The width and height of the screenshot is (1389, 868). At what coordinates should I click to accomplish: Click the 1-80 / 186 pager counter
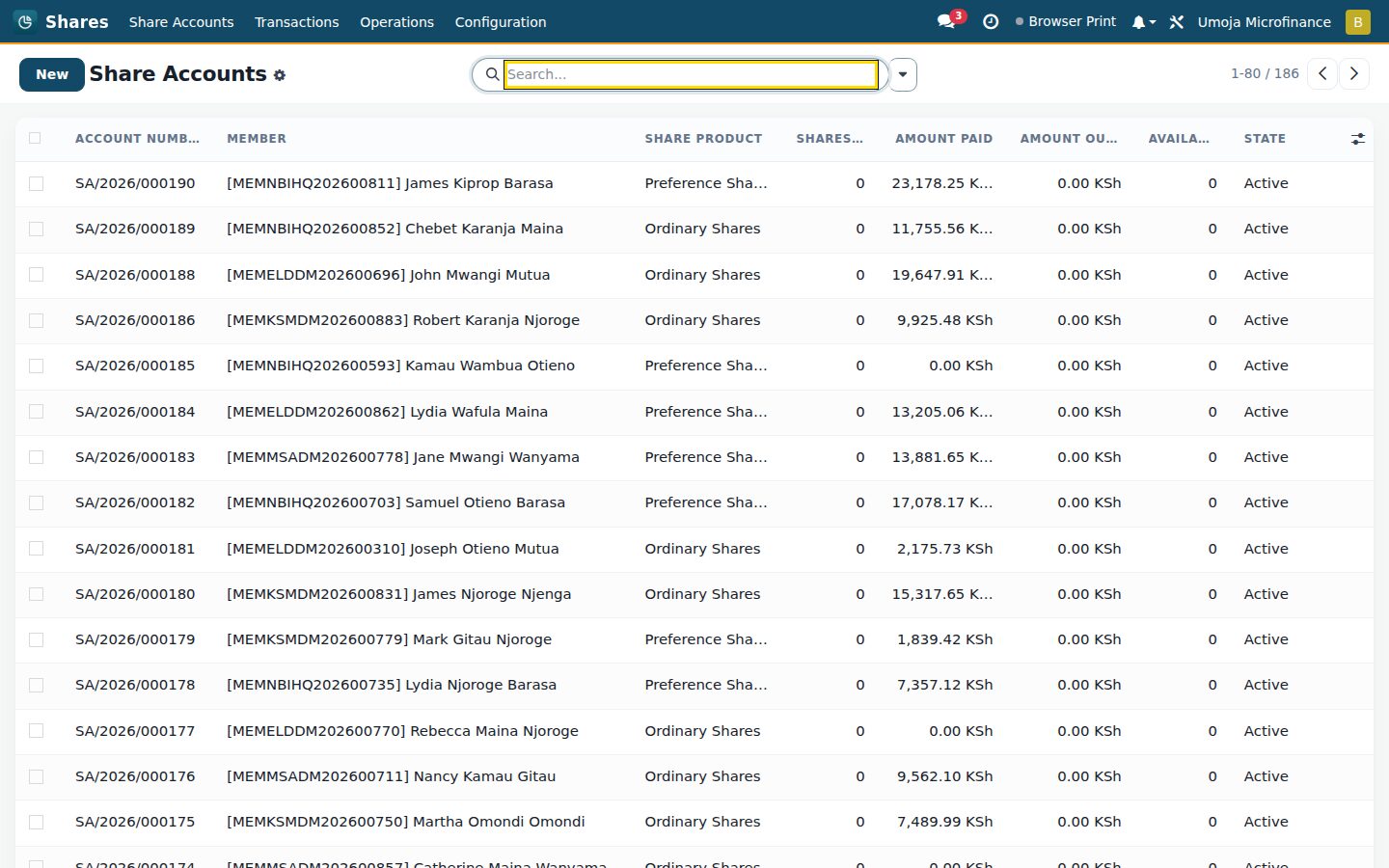click(x=1265, y=73)
